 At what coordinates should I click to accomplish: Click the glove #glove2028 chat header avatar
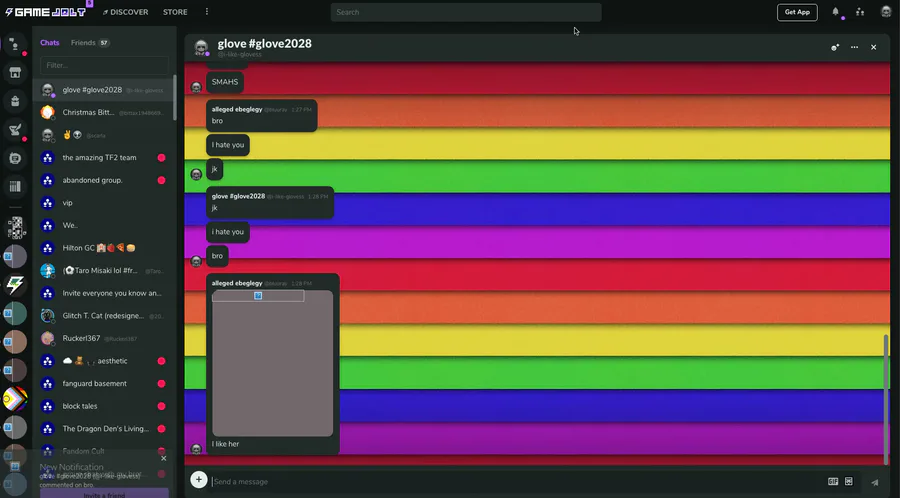click(201, 48)
